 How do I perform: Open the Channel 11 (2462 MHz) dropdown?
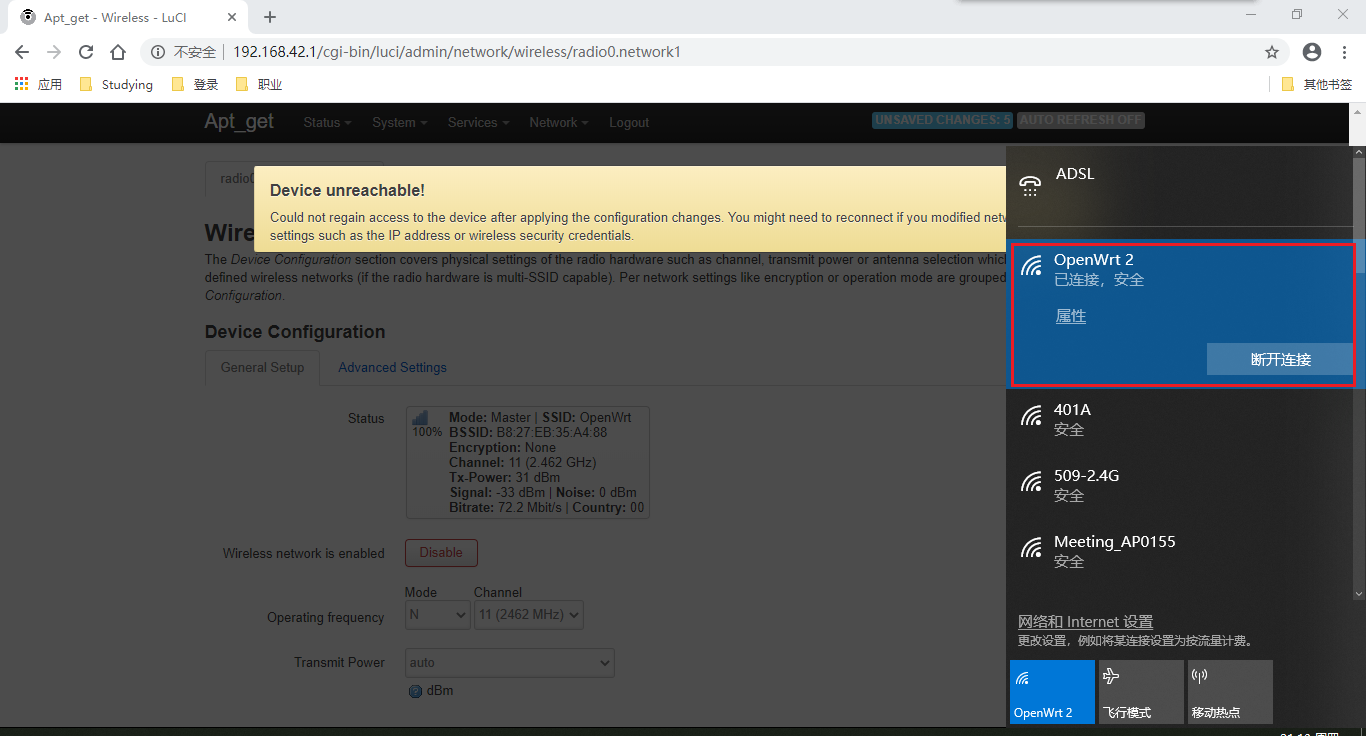coord(528,614)
